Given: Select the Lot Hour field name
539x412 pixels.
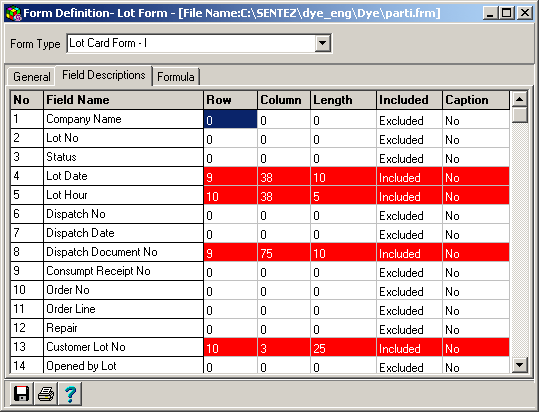Looking at the screenshot, I should click(123, 195).
